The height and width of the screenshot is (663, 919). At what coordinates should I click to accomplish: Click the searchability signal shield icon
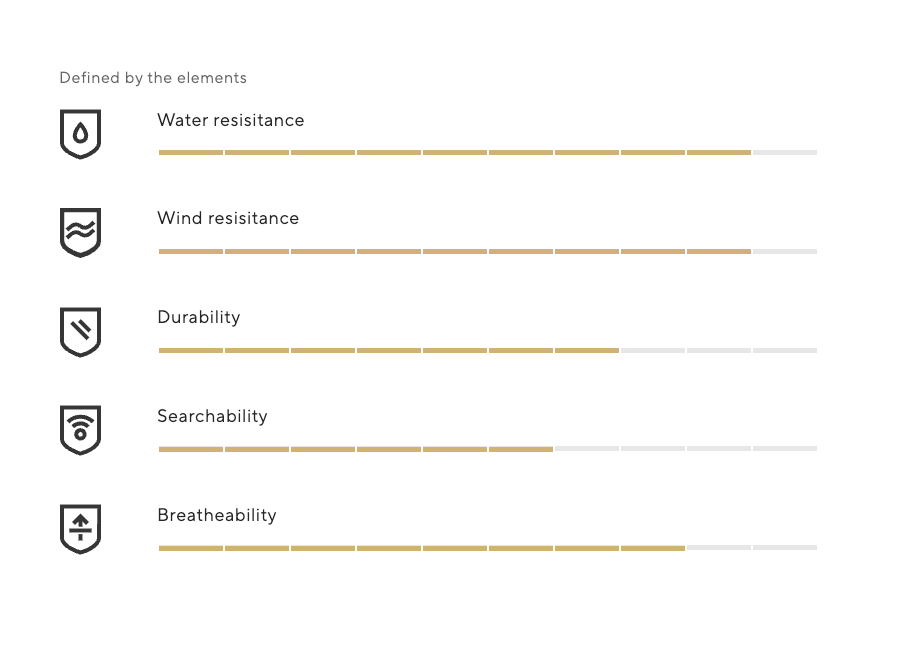pyautogui.click(x=80, y=430)
